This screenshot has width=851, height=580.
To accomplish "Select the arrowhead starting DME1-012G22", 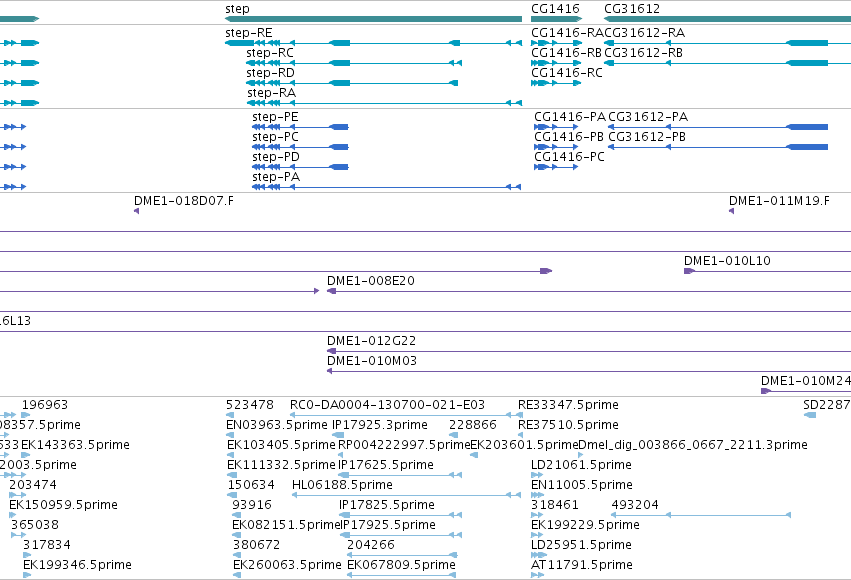I will pos(331,351).
